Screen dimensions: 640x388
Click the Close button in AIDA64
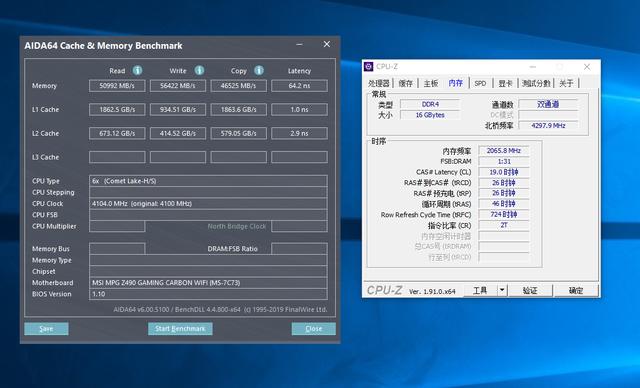pyautogui.click(x=313, y=329)
